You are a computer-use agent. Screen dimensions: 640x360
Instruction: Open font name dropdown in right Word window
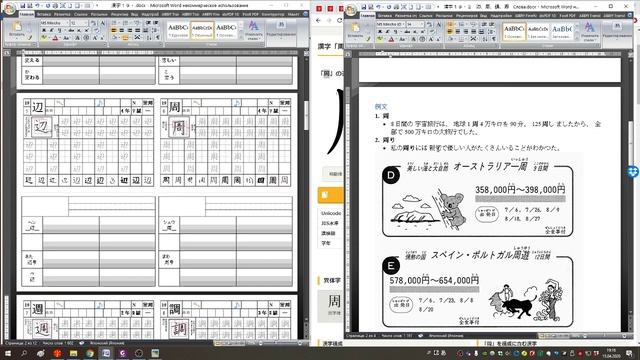403,24
